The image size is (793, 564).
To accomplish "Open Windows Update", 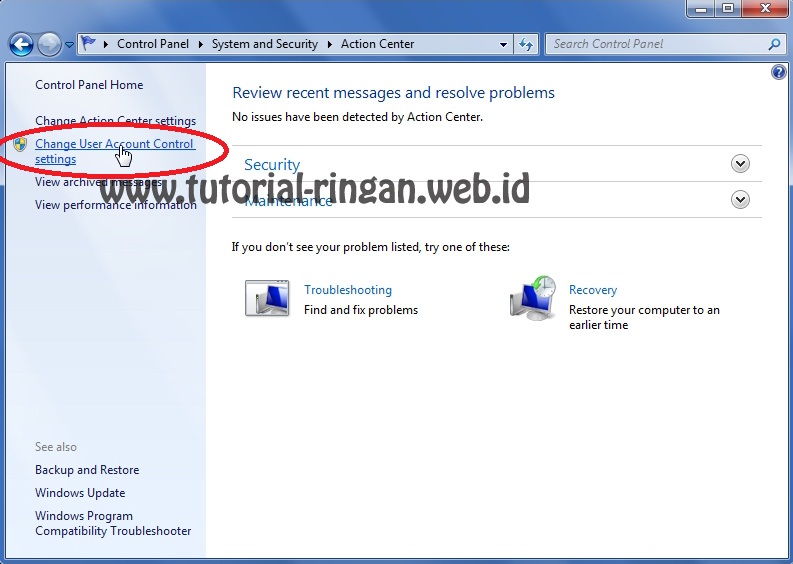I will pos(80,493).
